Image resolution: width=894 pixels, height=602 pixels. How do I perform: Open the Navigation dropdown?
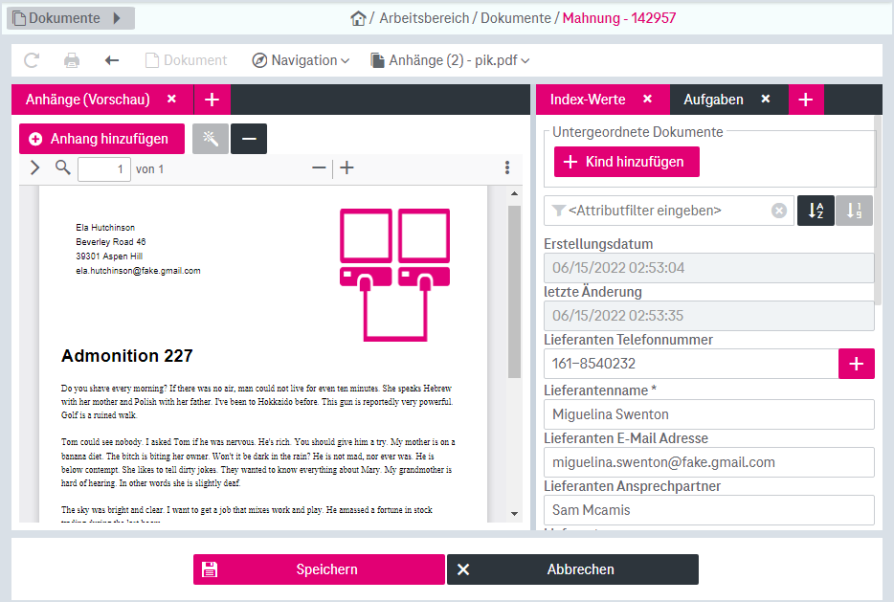pyautogui.click(x=300, y=60)
